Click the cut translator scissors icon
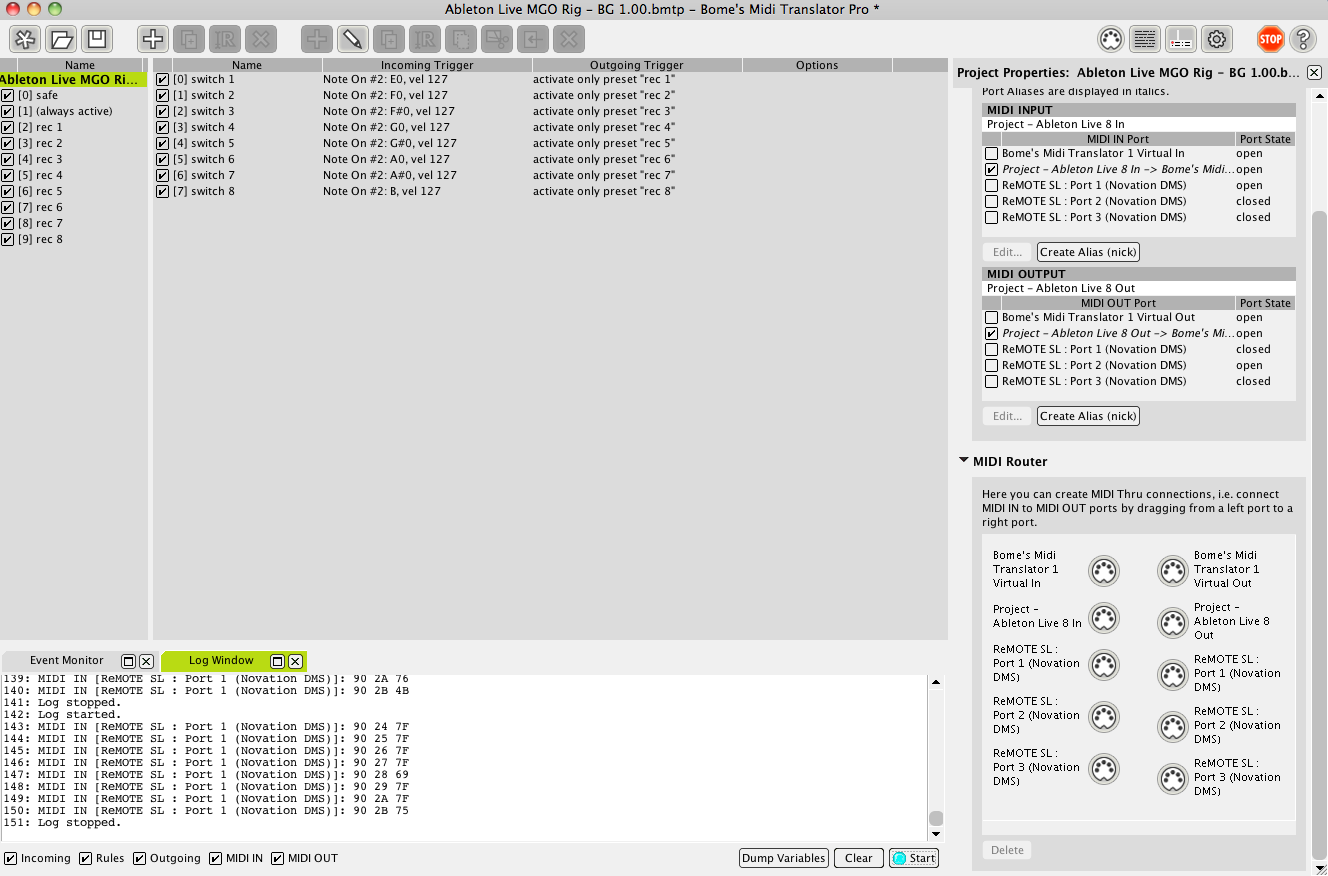This screenshot has width=1328, height=876. (x=497, y=39)
